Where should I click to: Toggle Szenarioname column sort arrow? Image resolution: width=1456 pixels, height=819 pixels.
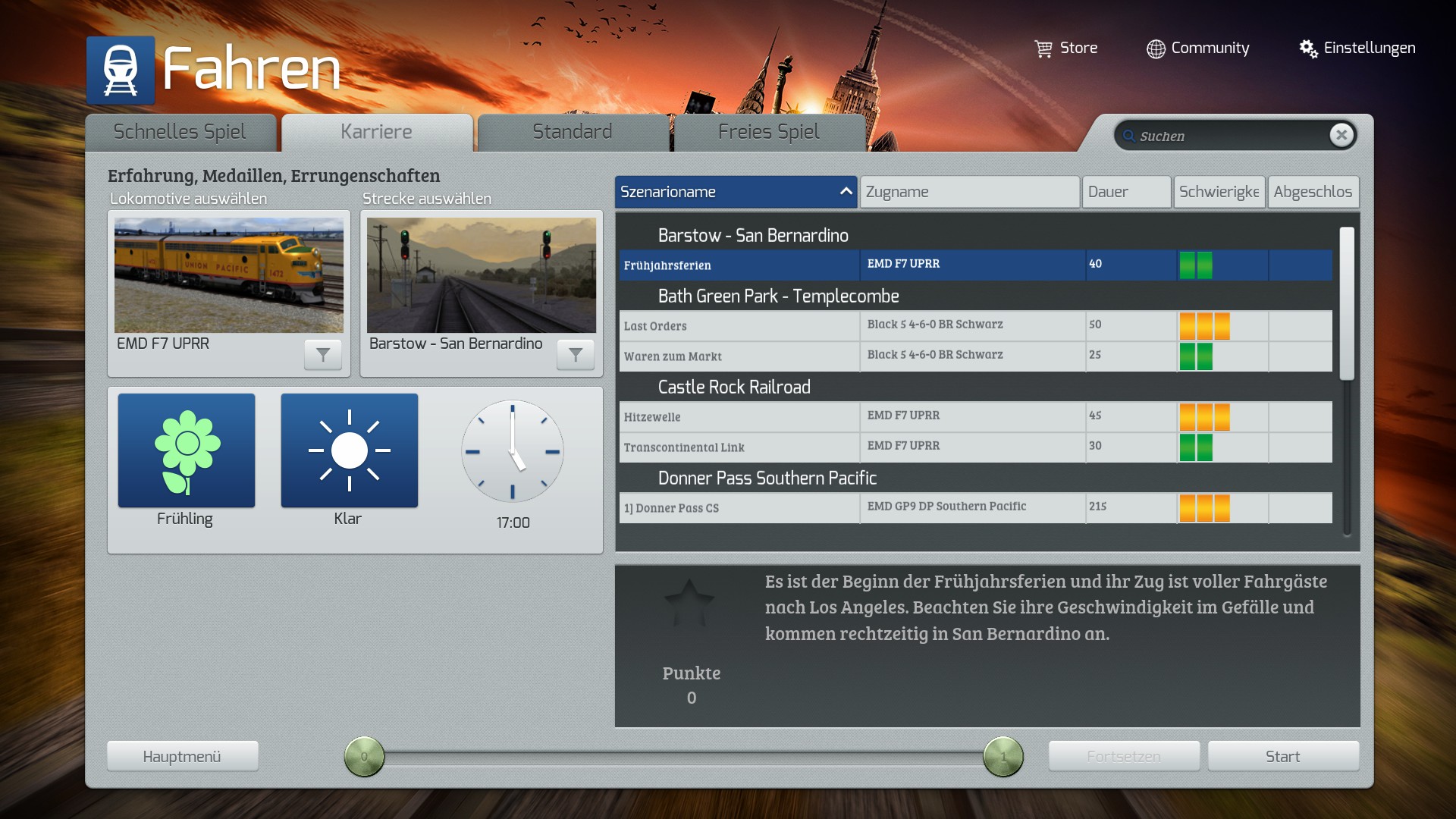(x=846, y=192)
